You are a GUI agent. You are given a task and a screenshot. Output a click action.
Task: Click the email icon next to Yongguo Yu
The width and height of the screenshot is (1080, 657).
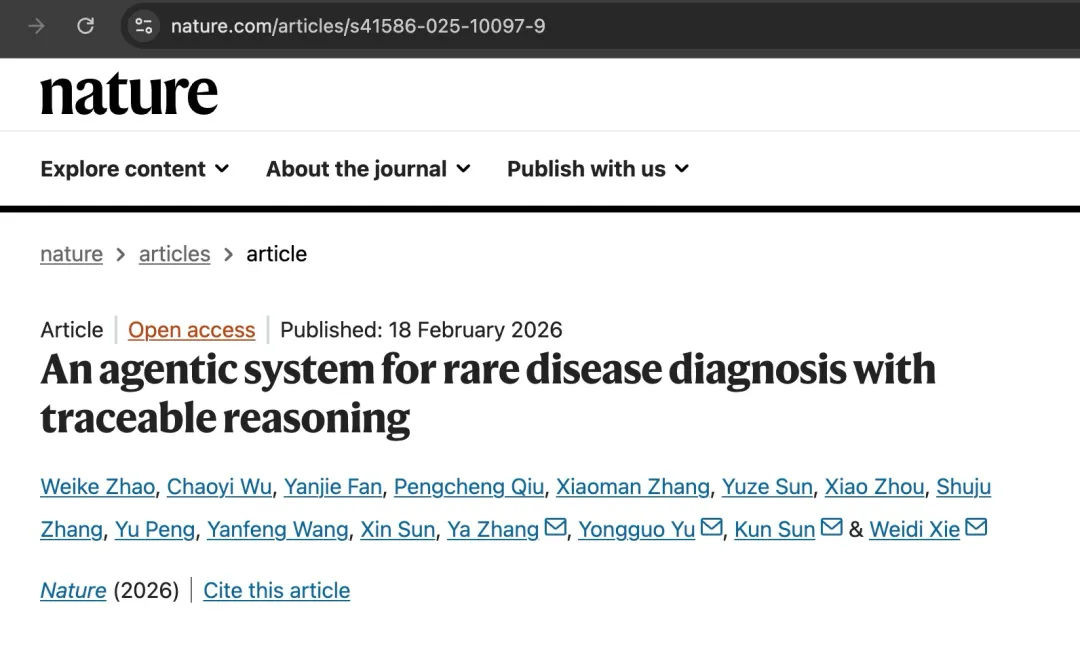point(712,528)
